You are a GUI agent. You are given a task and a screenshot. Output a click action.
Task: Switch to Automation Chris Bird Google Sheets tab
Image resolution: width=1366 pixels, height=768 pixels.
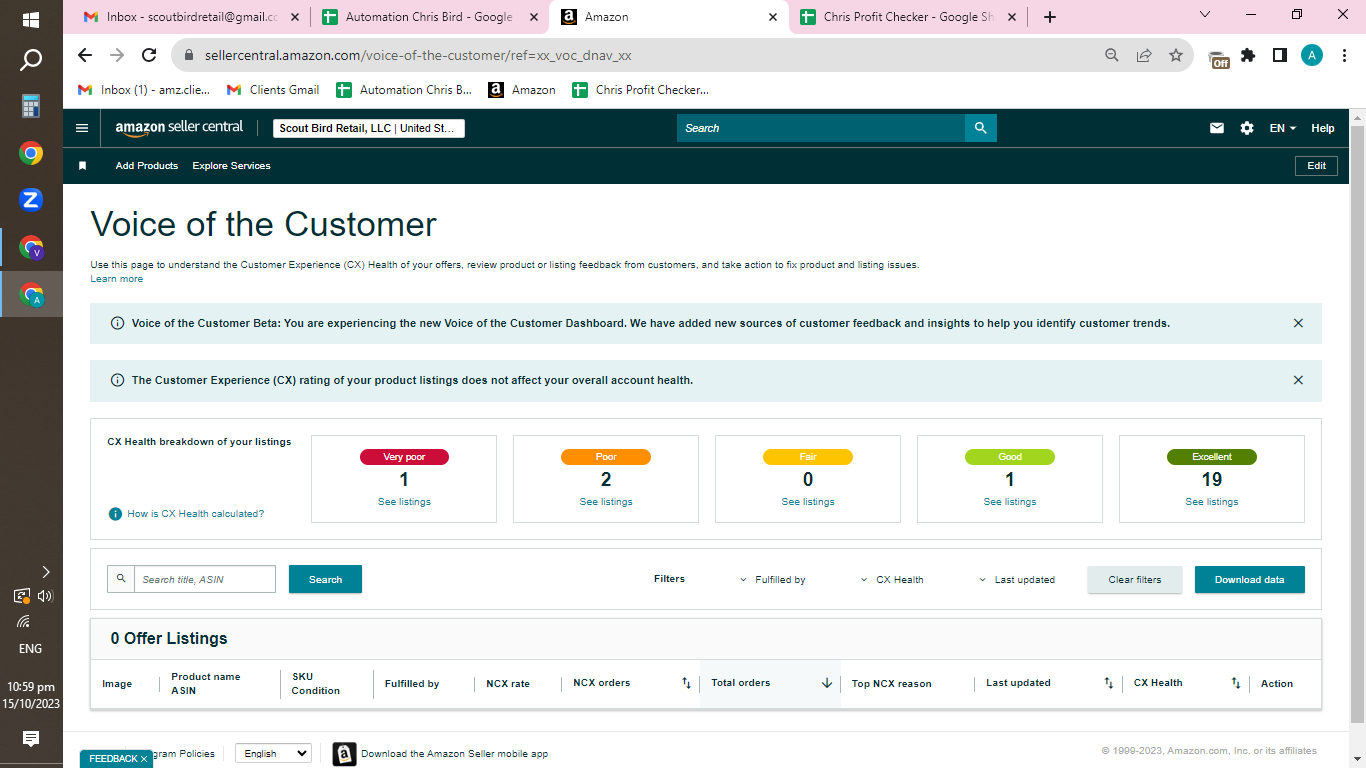click(x=430, y=17)
